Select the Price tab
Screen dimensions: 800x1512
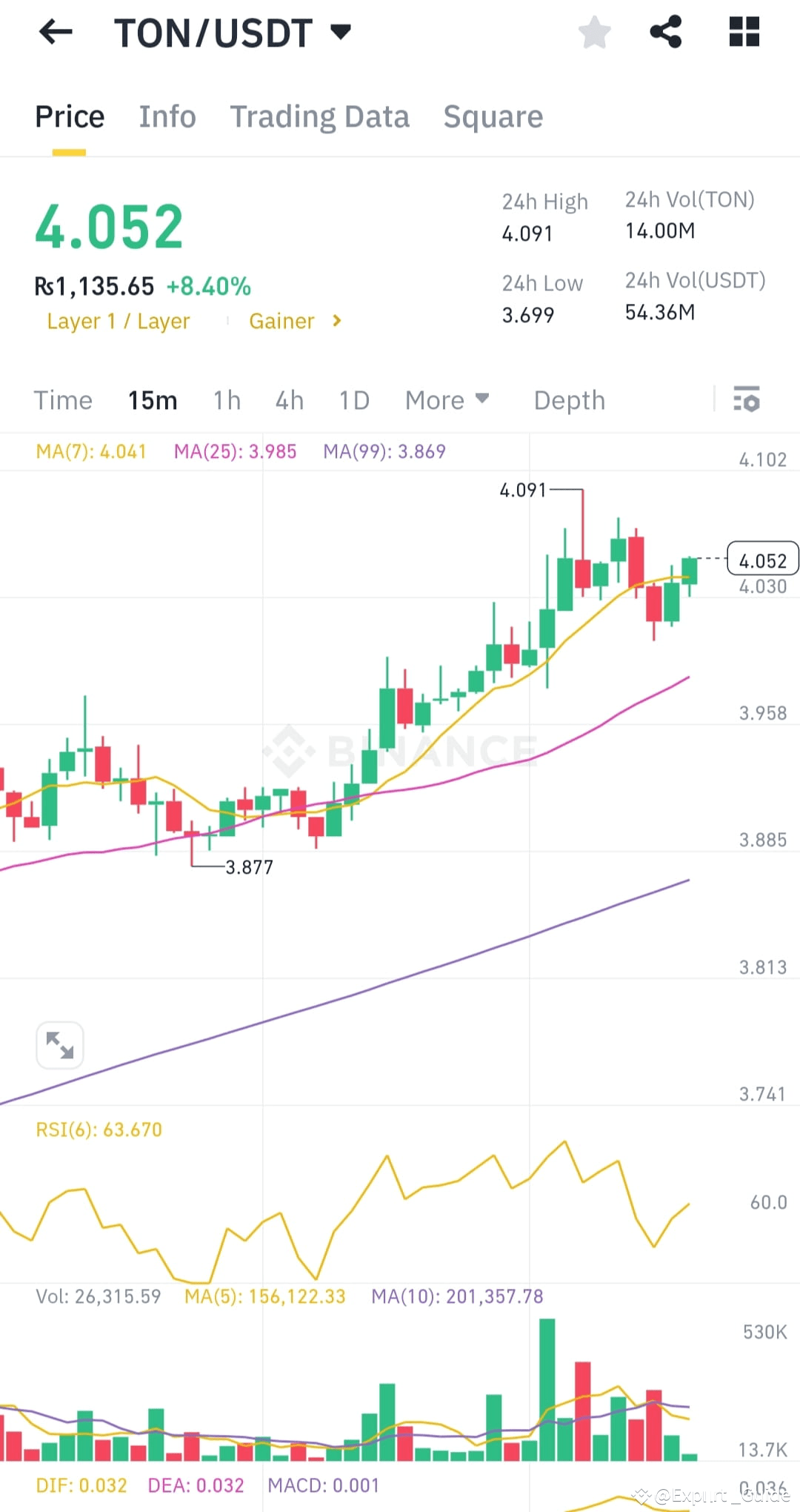coord(70,117)
